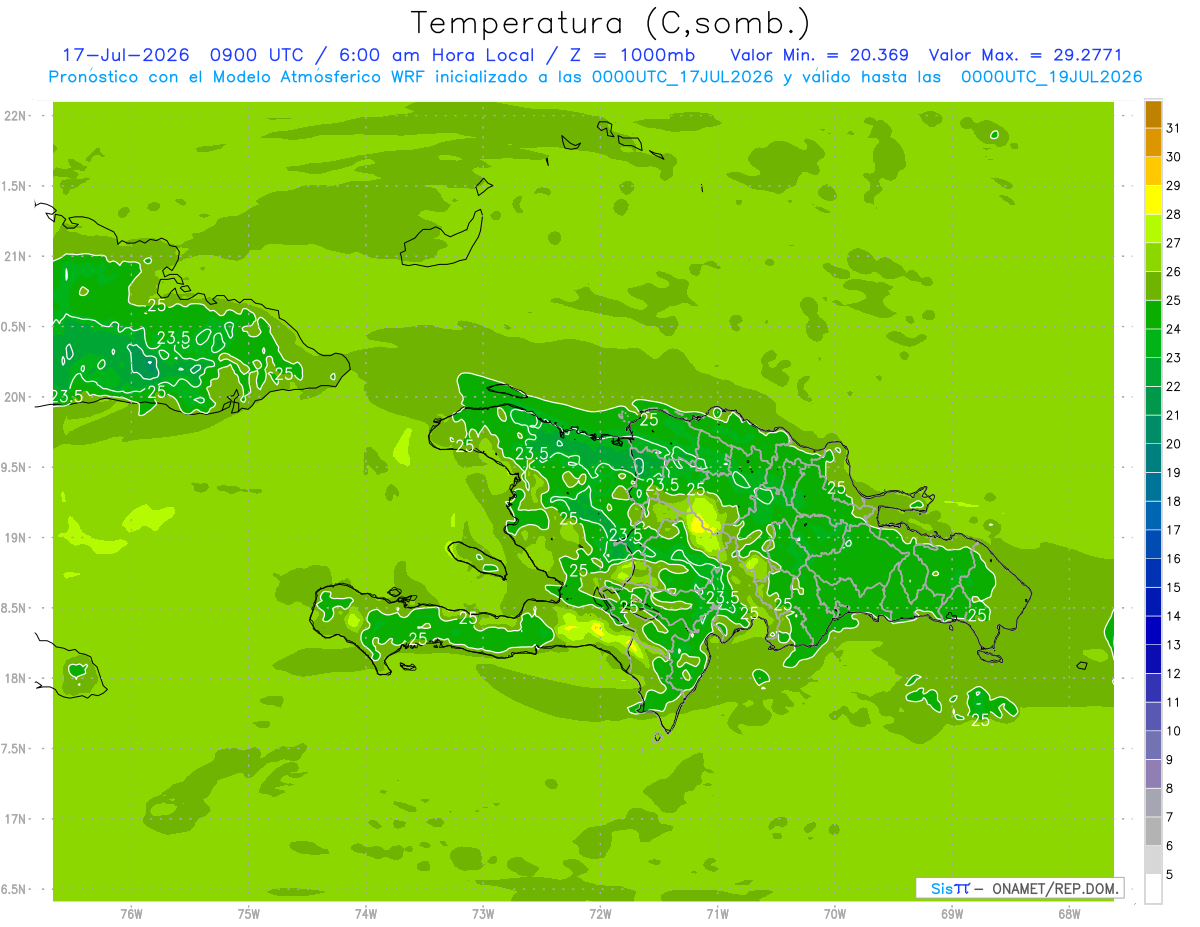1200x927 pixels.
Task: Click the "16" legend scale value
Action: (1173, 559)
